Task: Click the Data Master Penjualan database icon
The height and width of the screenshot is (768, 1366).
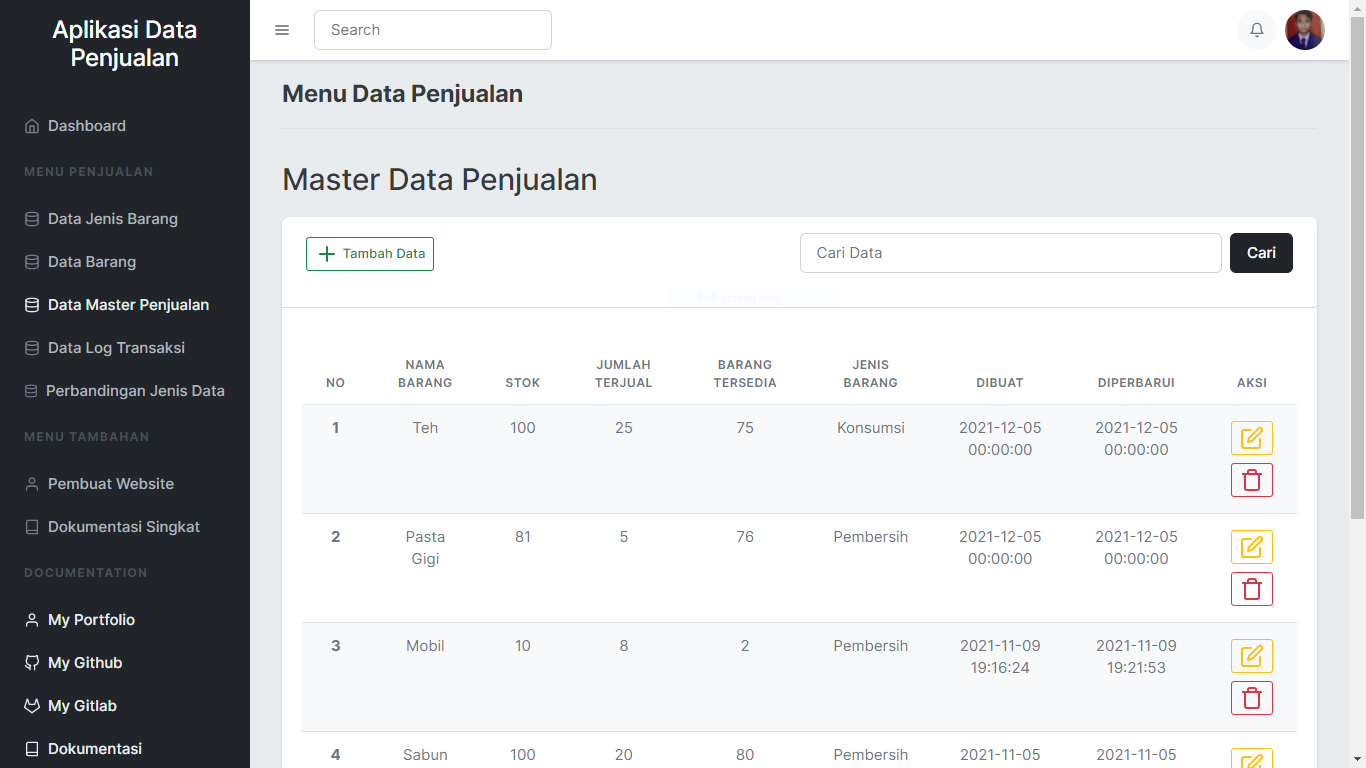Action: (32, 305)
